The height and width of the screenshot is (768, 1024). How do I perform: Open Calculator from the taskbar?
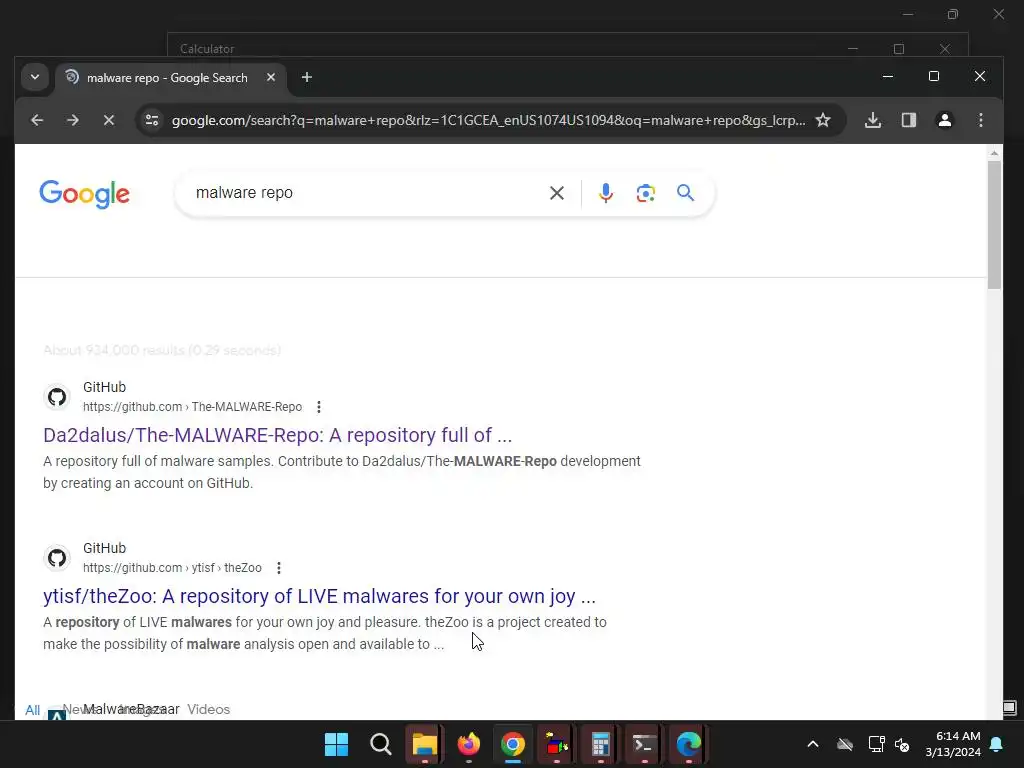pos(601,744)
